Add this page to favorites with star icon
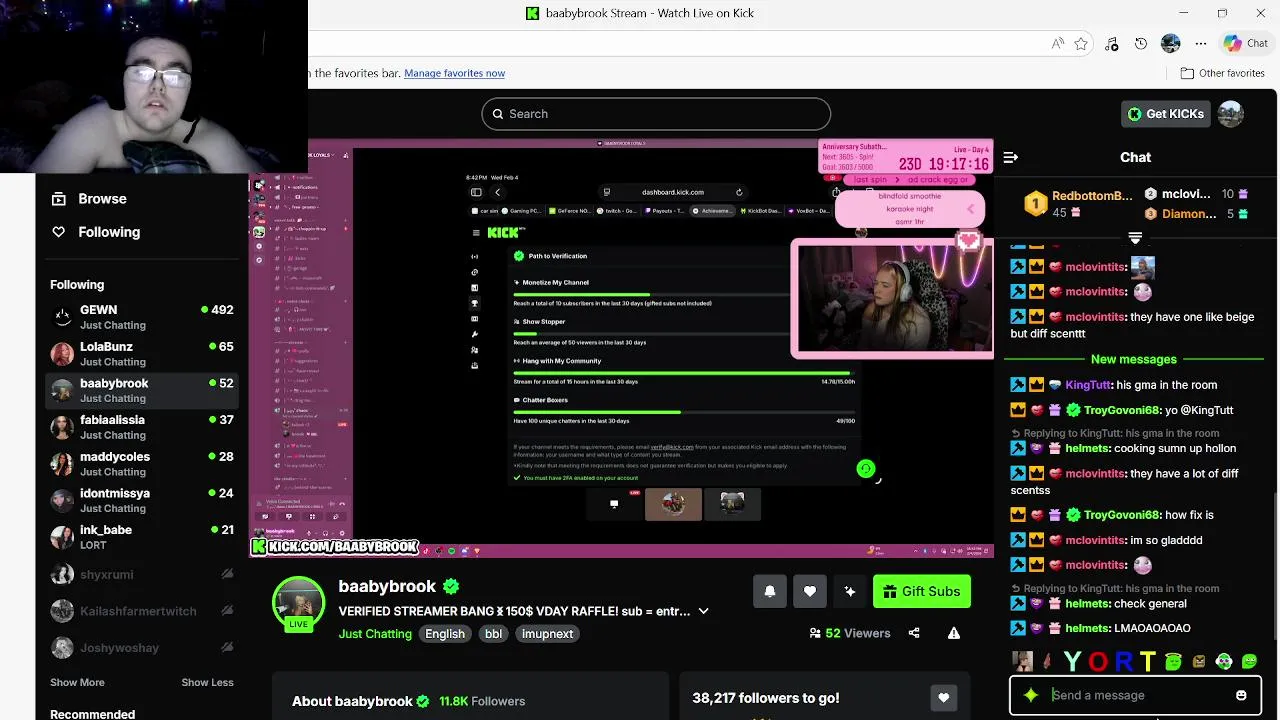The height and width of the screenshot is (720, 1280). click(1081, 43)
